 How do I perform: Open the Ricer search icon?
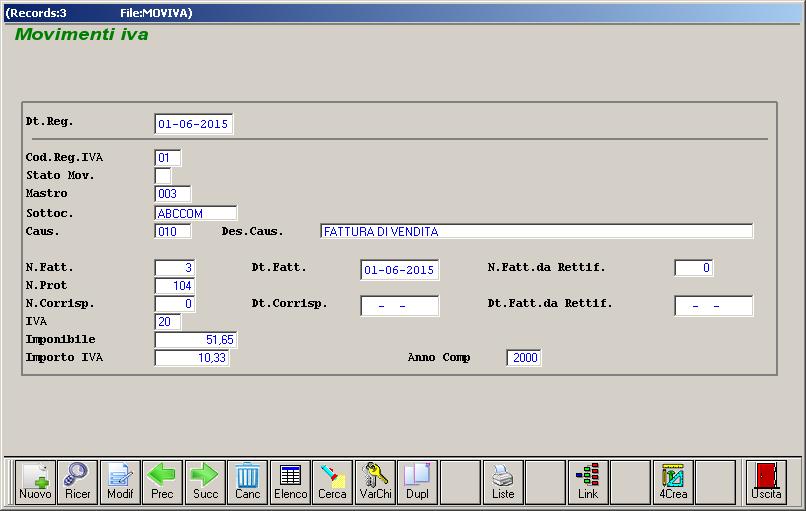tap(77, 482)
